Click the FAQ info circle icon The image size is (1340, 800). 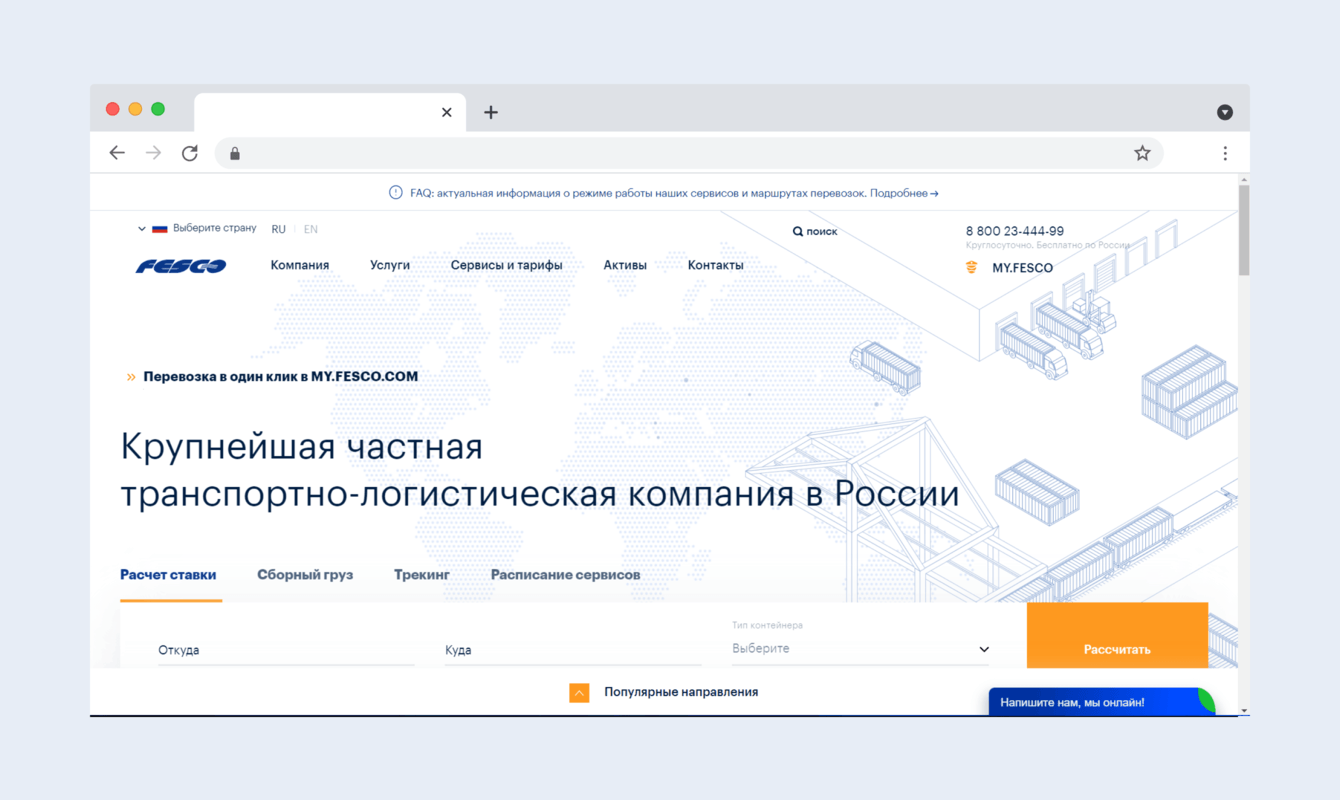(x=394, y=192)
